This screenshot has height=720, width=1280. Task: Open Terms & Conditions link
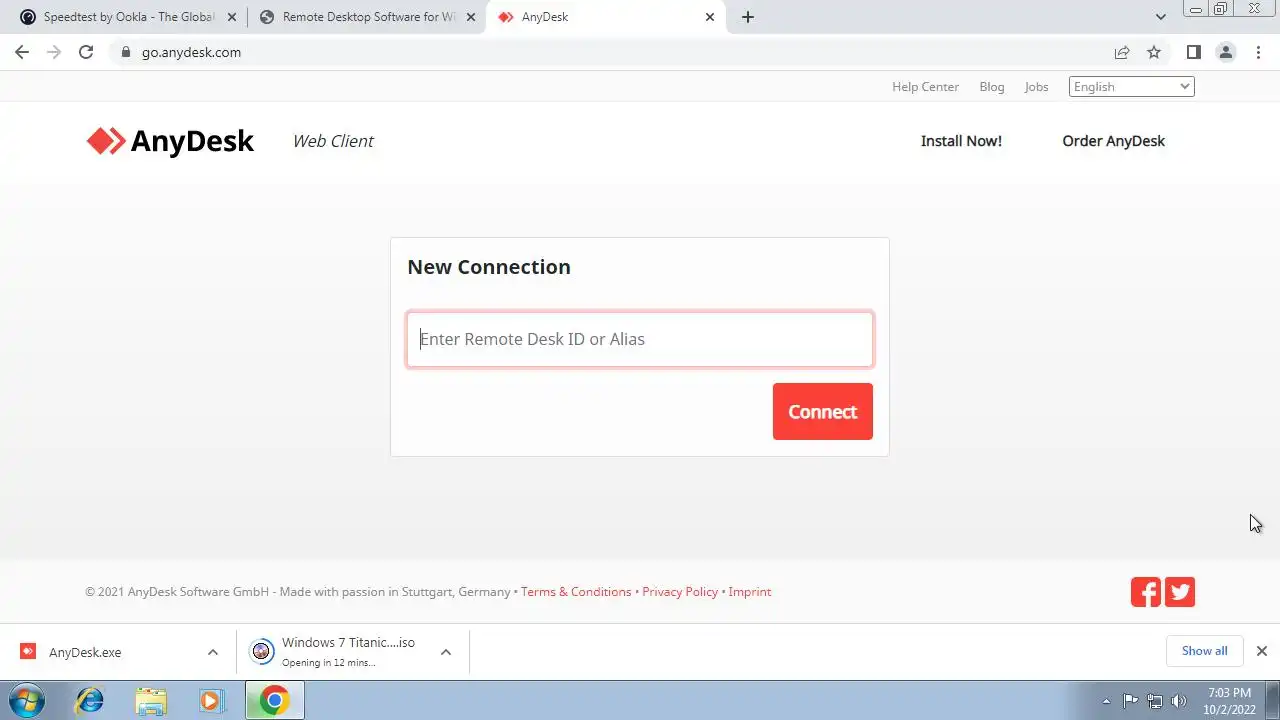[576, 592]
